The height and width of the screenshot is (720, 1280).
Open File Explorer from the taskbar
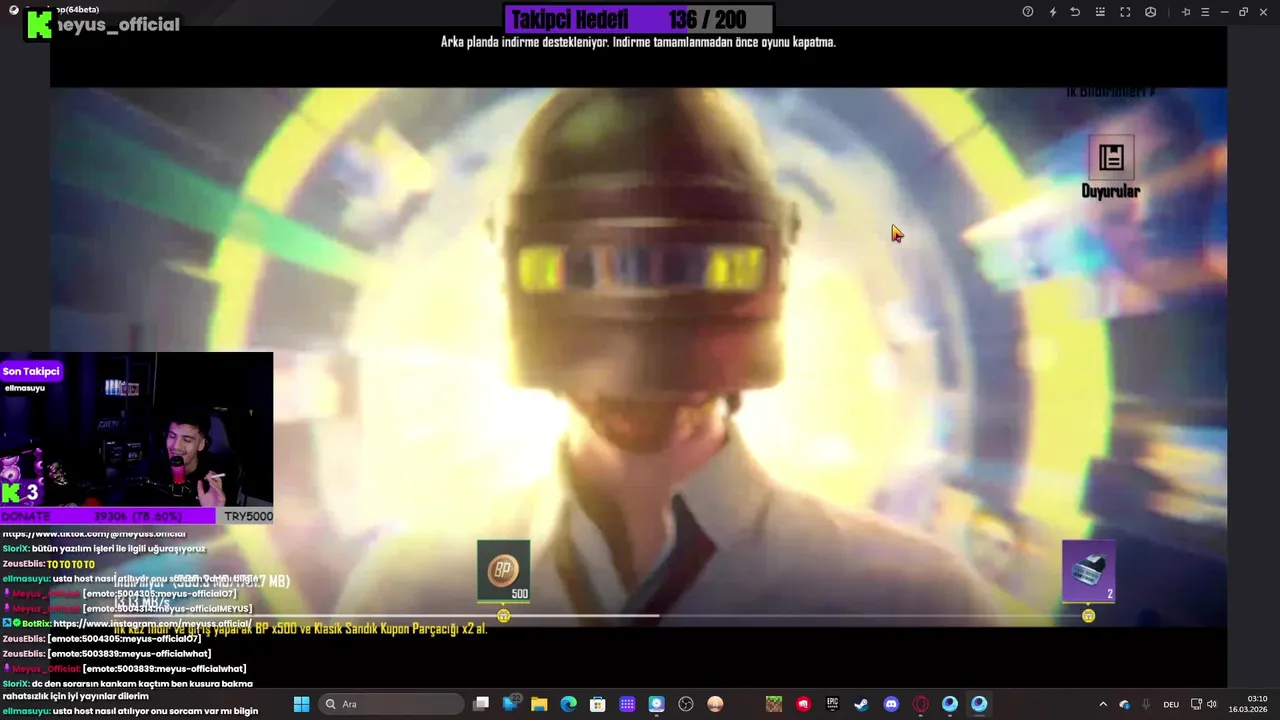539,704
